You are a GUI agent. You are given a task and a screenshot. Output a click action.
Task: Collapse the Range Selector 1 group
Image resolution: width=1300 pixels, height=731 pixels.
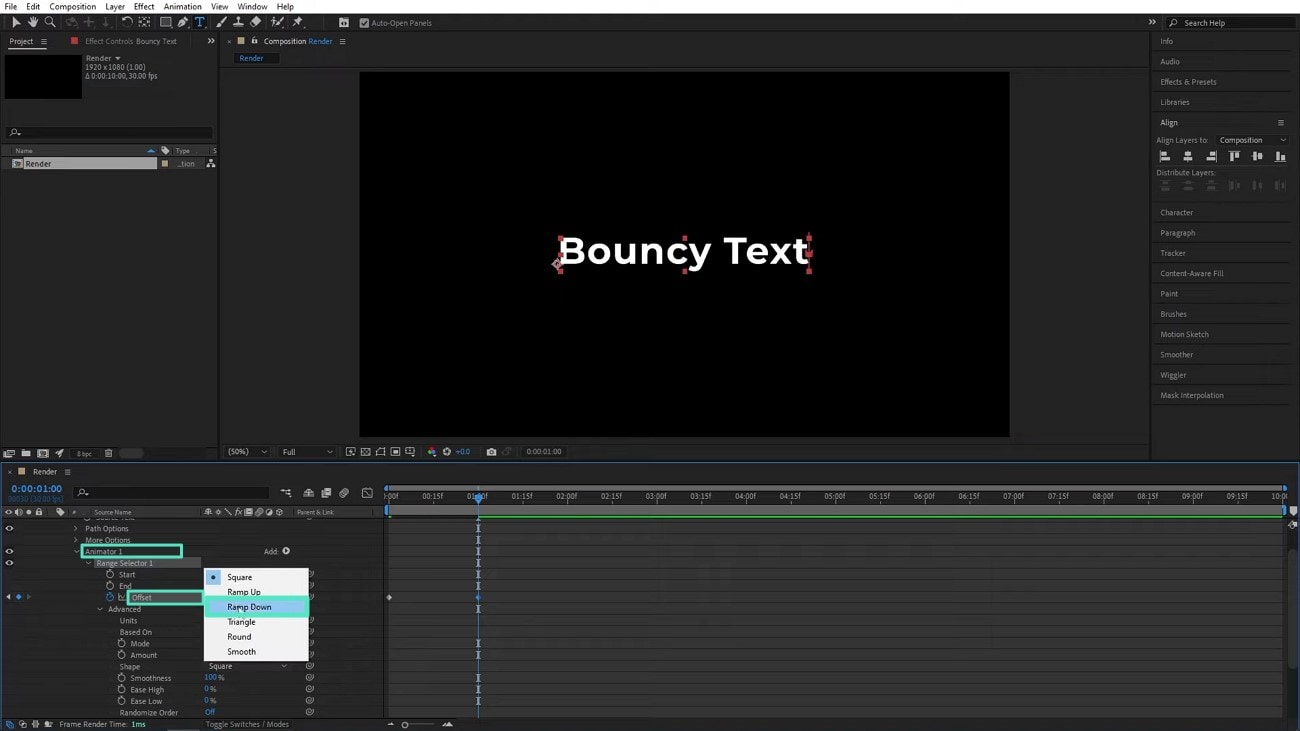tap(88, 563)
